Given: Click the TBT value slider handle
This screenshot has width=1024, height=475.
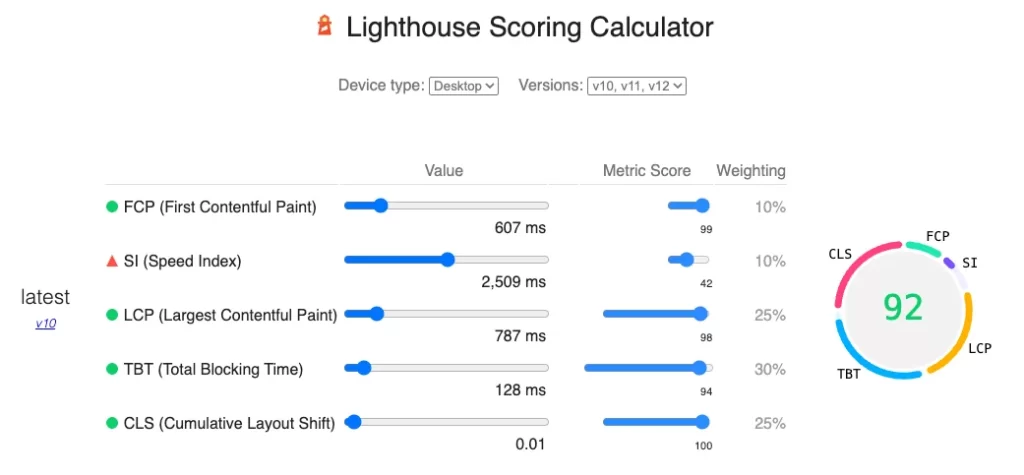Looking at the screenshot, I should (x=364, y=369).
